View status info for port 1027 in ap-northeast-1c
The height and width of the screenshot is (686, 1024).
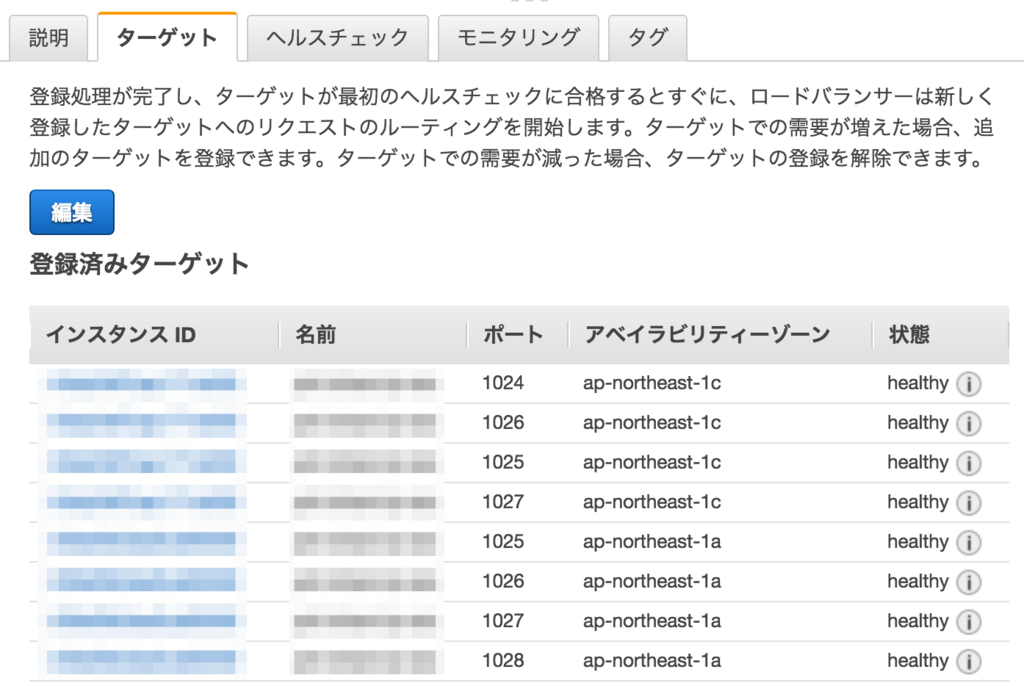point(967,502)
